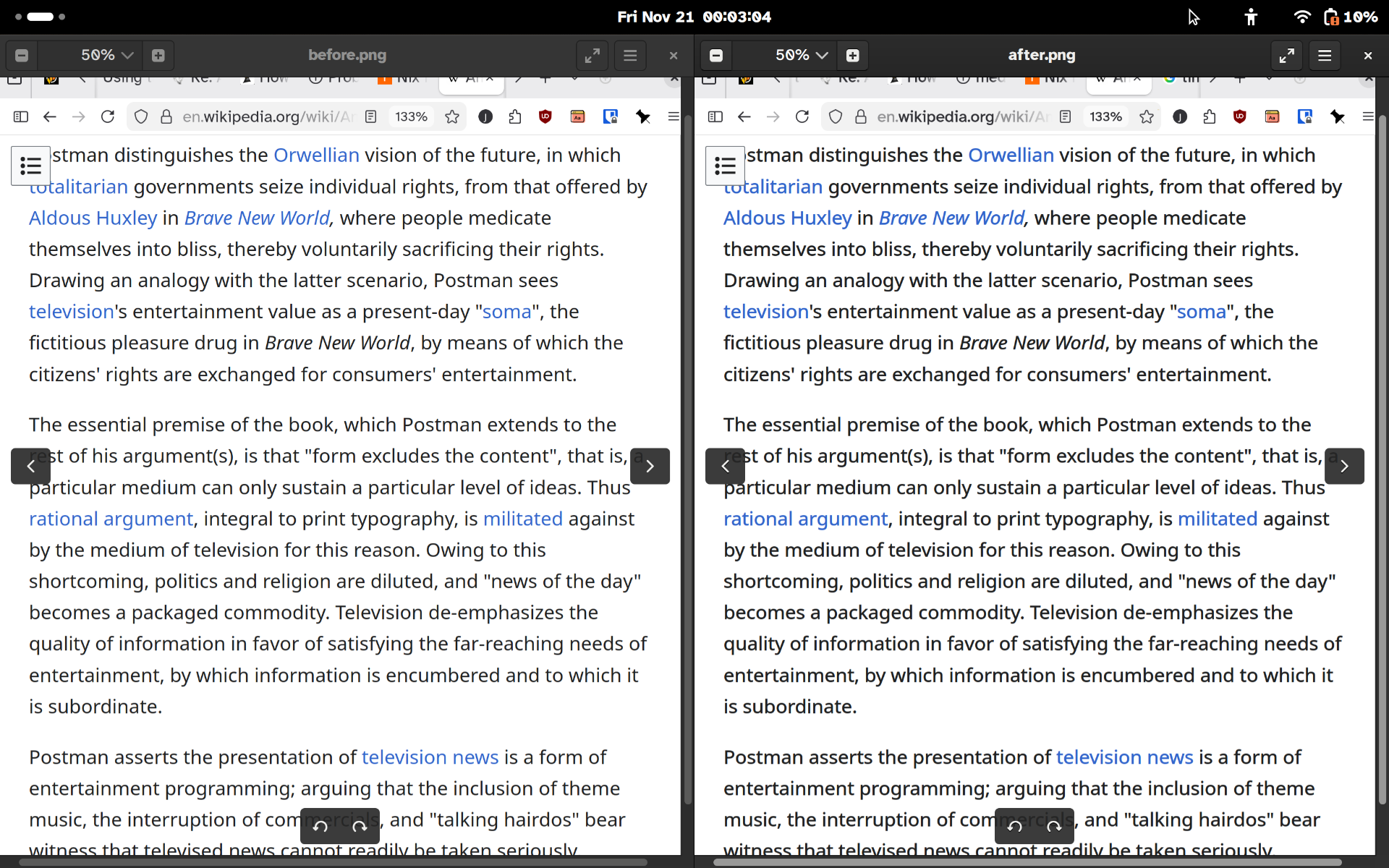Viewport: 1389px width, 868px height.
Task: Rotate the before.png image counterclockwise
Action: 320,826
